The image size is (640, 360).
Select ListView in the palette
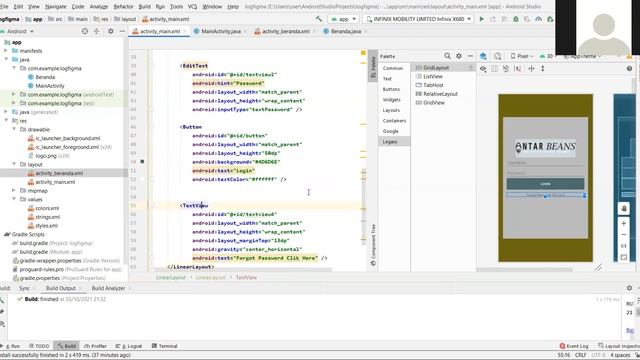tap(433, 76)
